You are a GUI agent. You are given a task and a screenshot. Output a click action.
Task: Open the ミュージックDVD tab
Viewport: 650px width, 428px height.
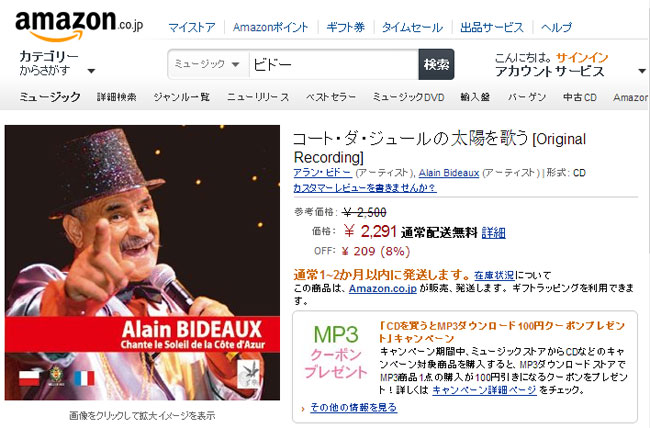408,97
